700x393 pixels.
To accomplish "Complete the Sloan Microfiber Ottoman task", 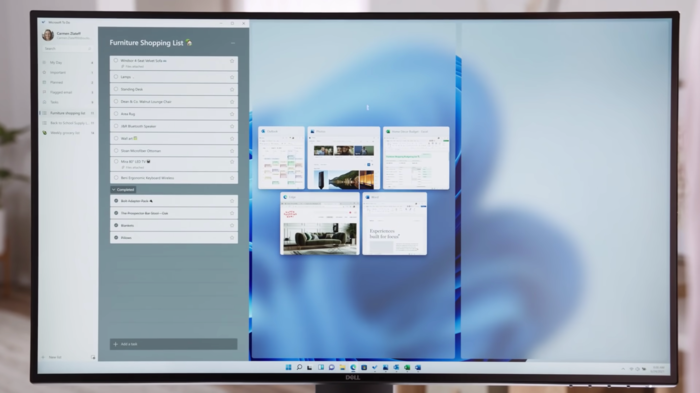I will point(116,151).
